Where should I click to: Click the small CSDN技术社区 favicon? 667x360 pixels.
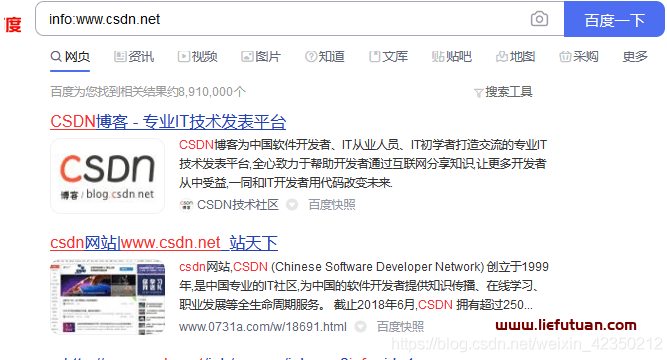click(186, 205)
